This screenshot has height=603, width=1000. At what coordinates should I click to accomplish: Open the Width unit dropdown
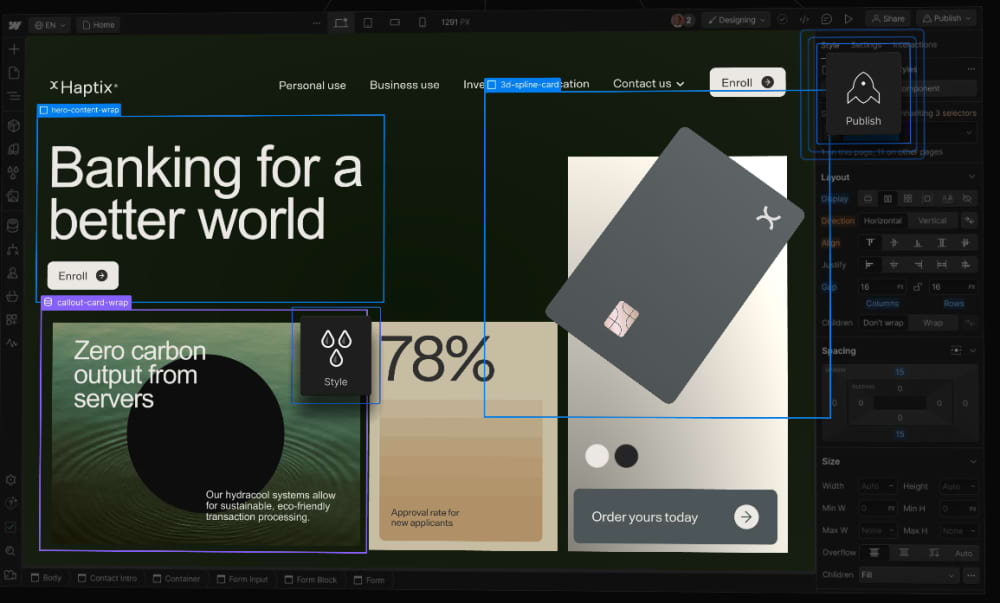click(x=891, y=486)
